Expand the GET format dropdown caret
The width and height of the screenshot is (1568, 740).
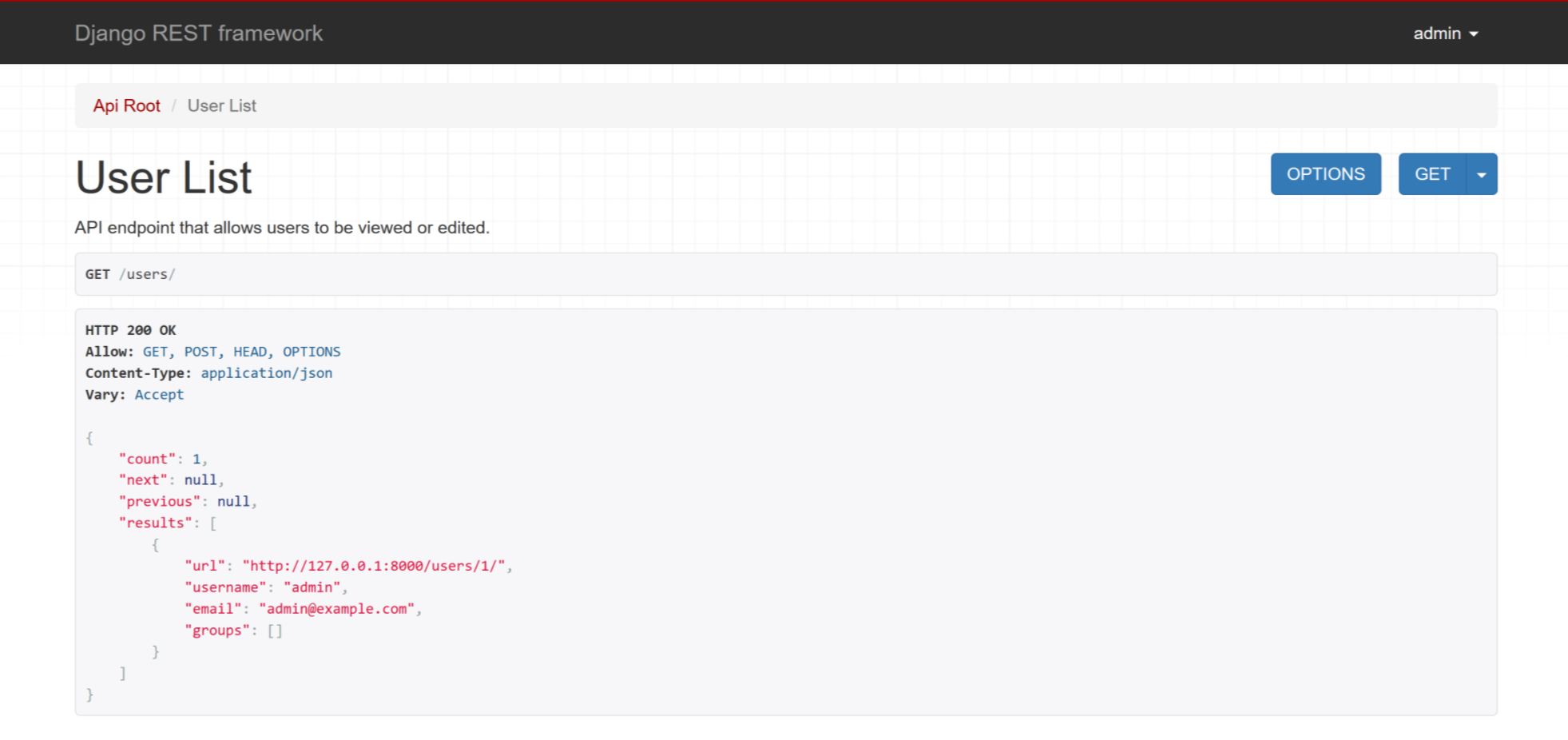click(x=1482, y=173)
